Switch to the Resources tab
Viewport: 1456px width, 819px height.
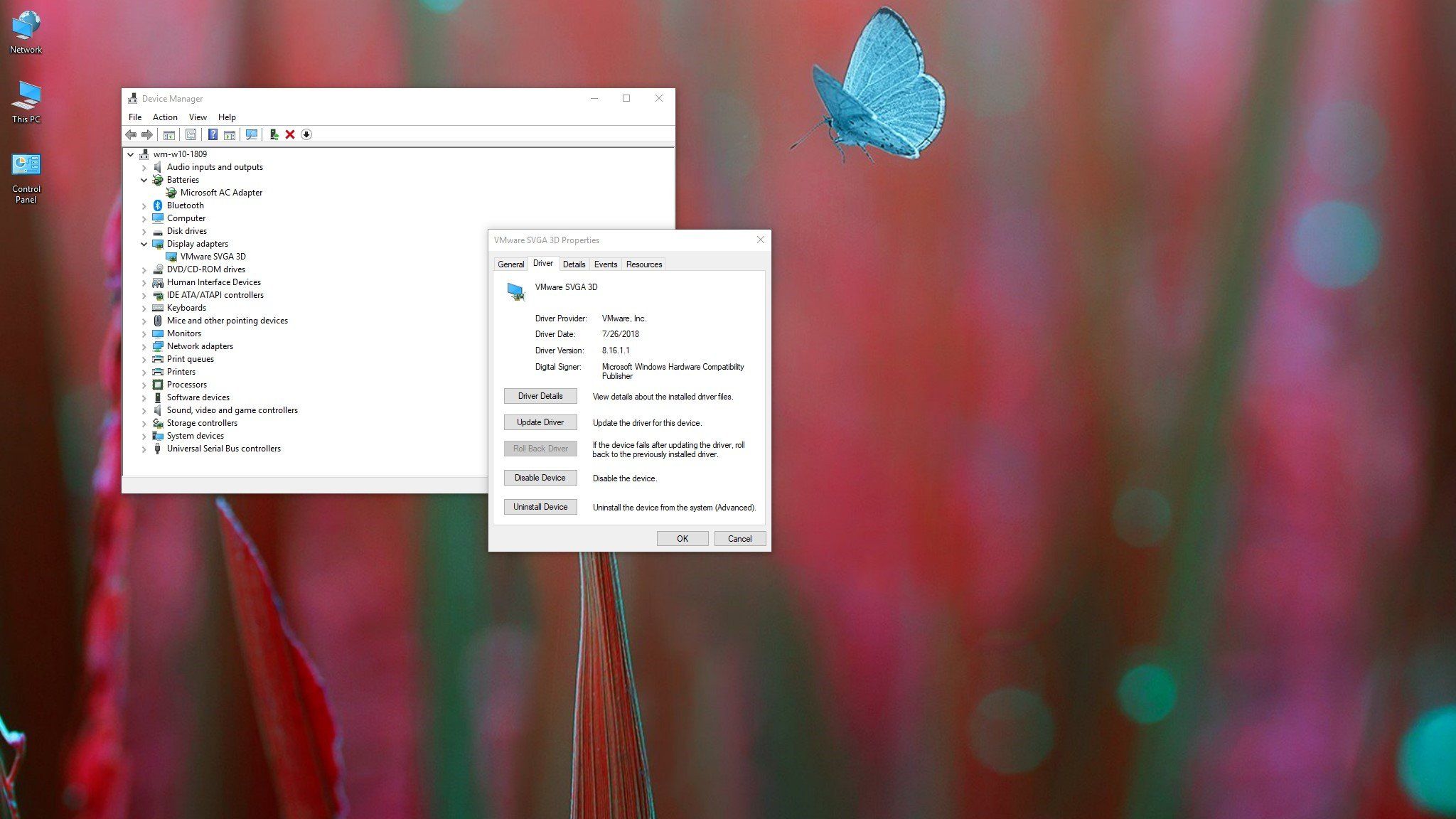(x=643, y=264)
